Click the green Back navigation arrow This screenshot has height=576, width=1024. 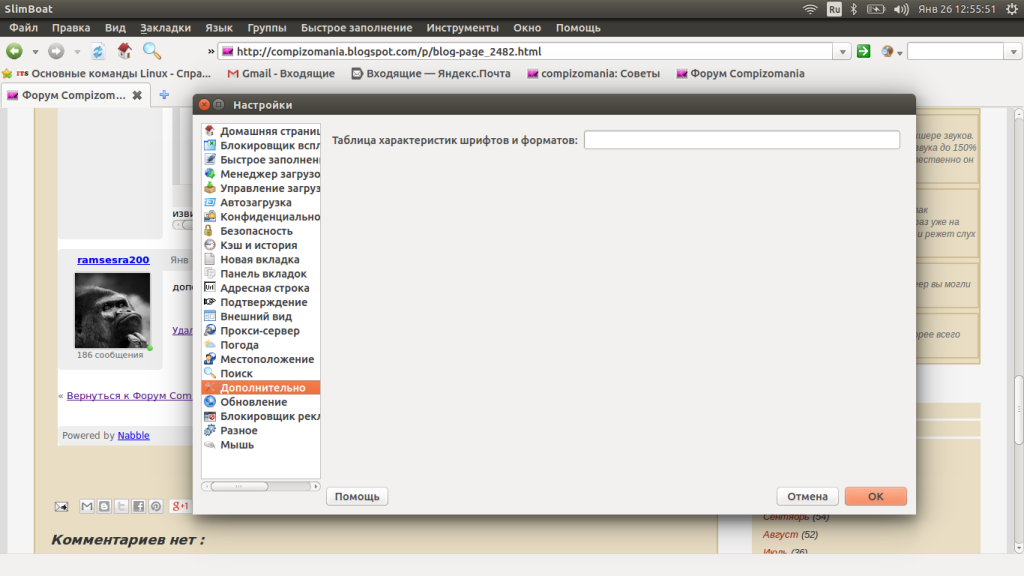14,51
